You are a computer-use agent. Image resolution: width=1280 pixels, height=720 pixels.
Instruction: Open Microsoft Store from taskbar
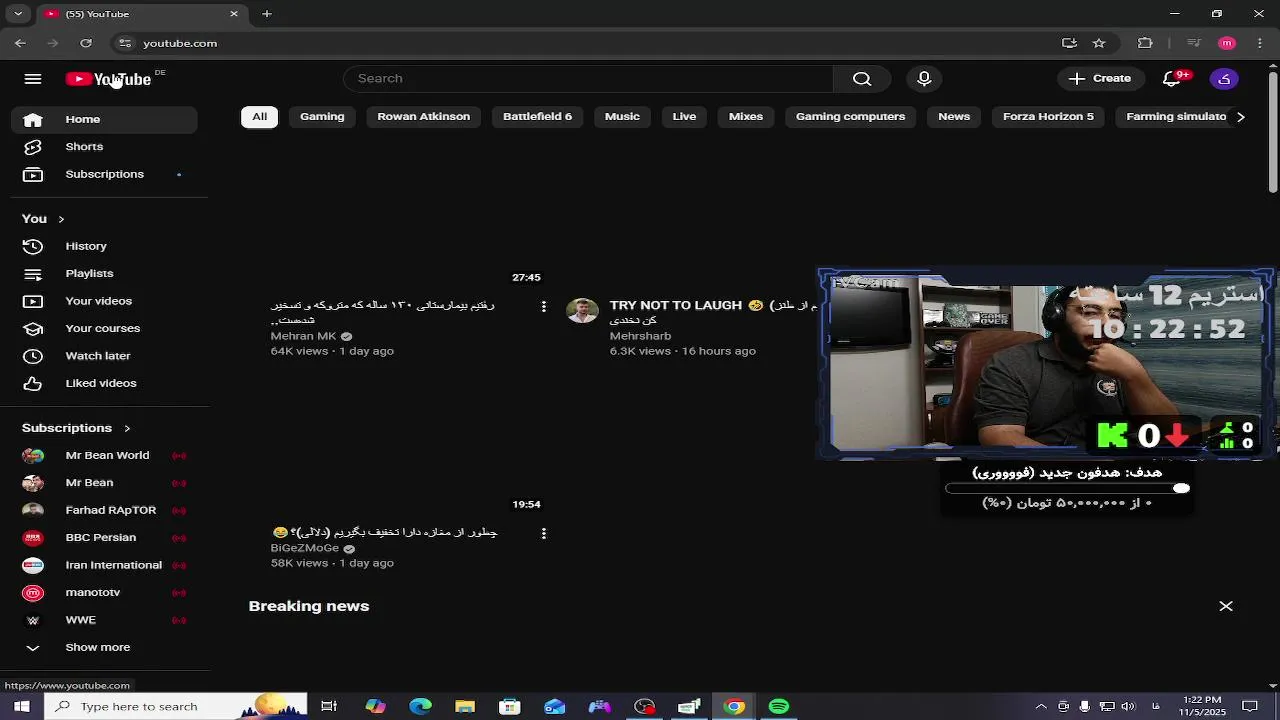coord(509,706)
